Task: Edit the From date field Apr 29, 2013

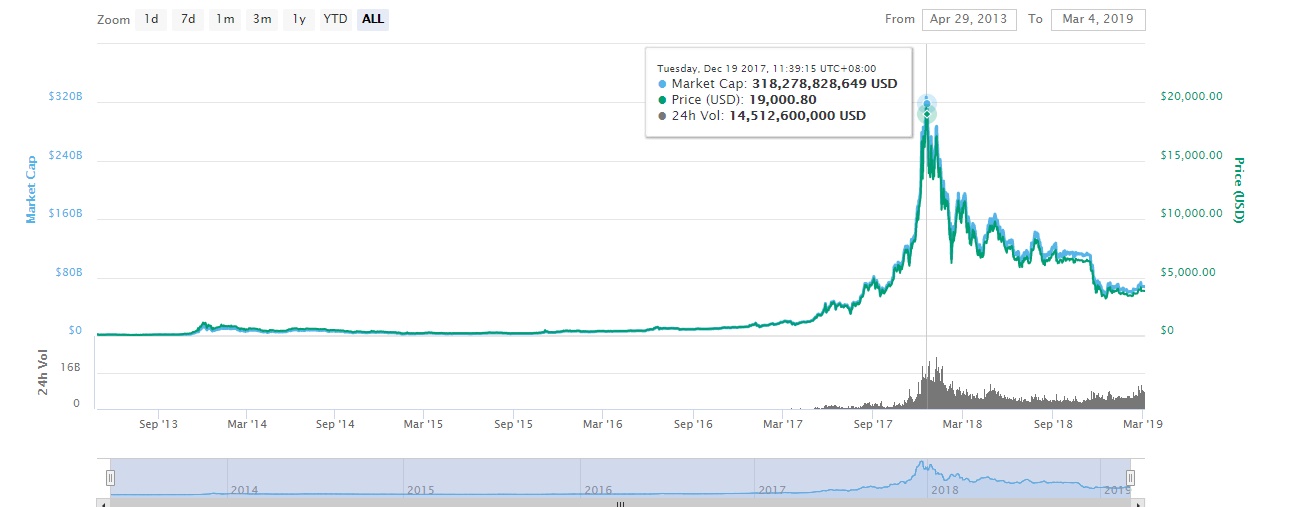Action: point(969,19)
